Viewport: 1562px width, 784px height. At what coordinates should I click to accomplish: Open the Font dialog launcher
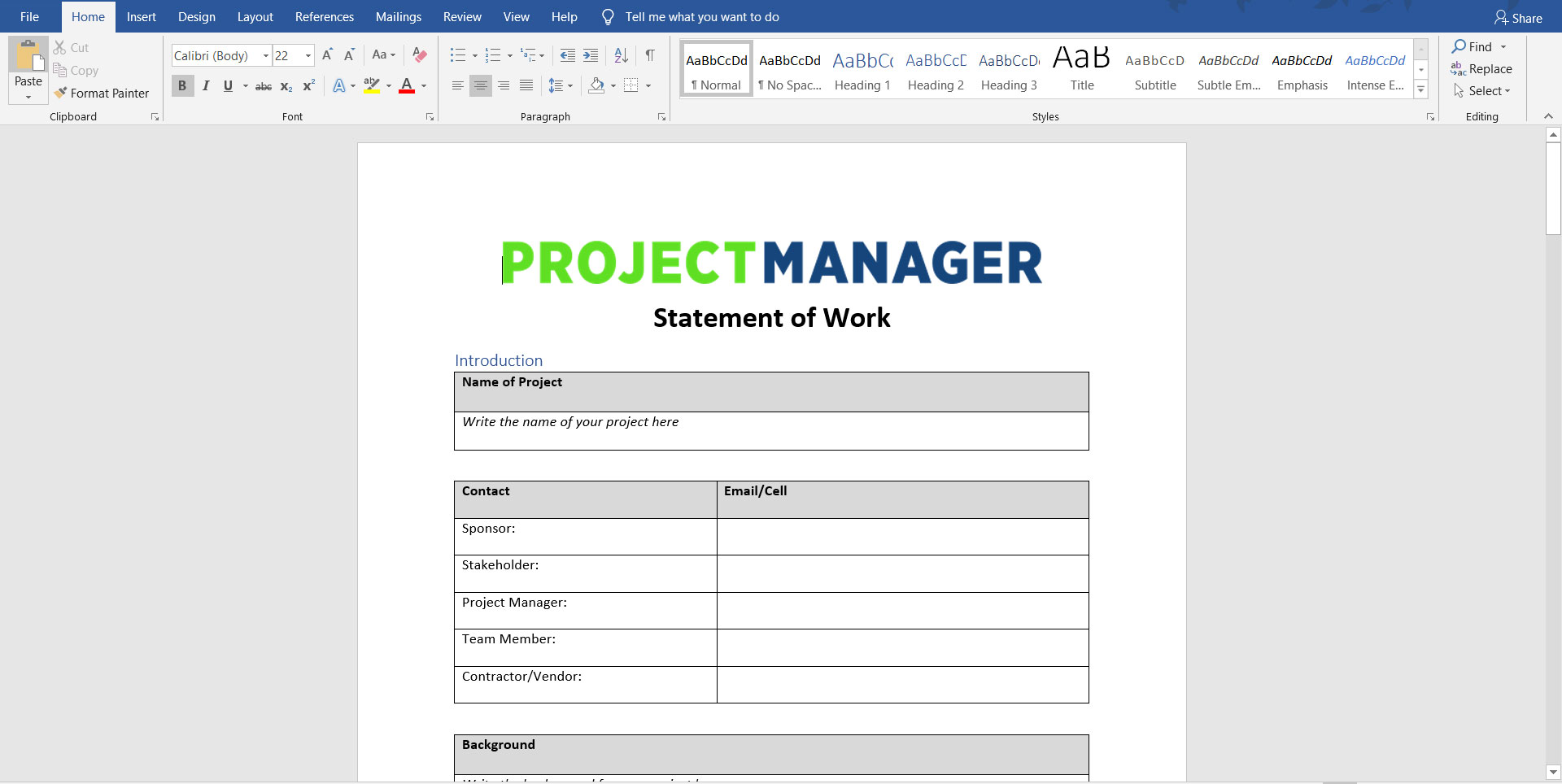[430, 117]
